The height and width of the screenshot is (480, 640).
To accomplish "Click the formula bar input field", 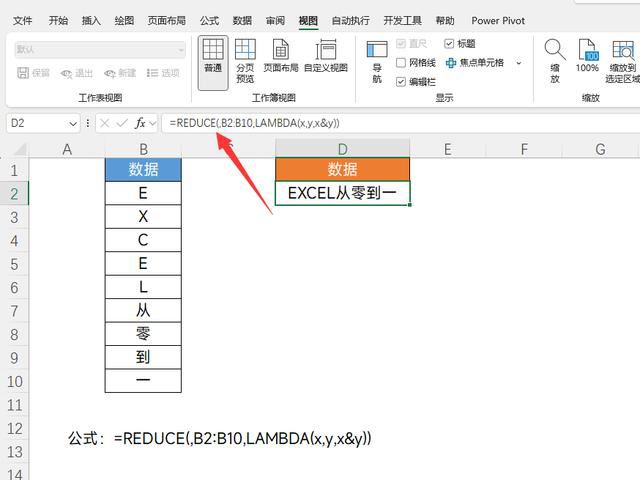I will click(x=401, y=123).
